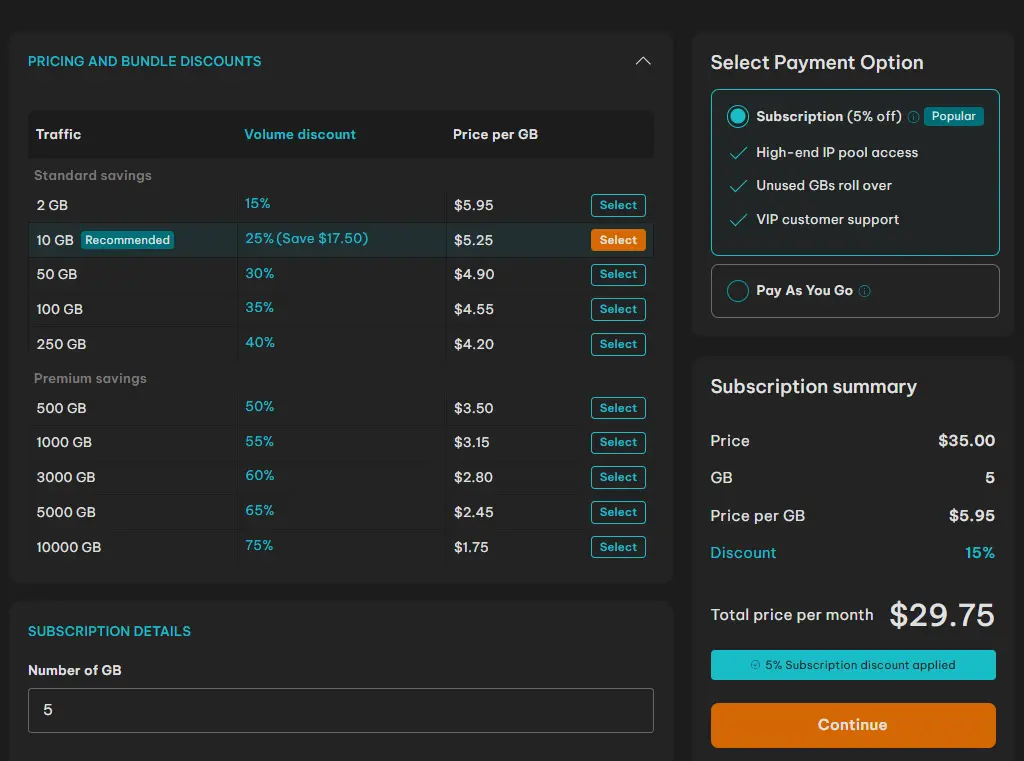Image resolution: width=1024 pixels, height=761 pixels.
Task: Click info icon beside Subscription option
Action: (913, 117)
